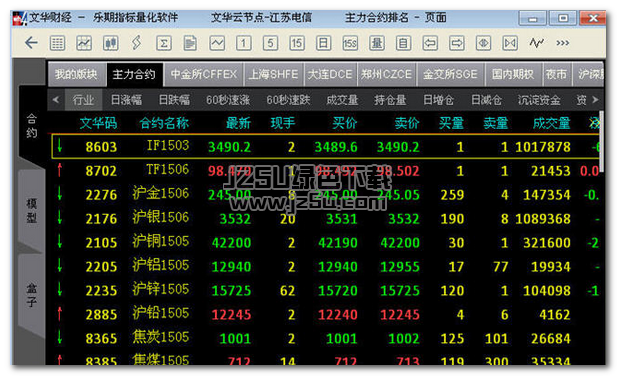The image size is (617, 376).
Task: Click the intraday wave line icon
Action: pos(217,43)
